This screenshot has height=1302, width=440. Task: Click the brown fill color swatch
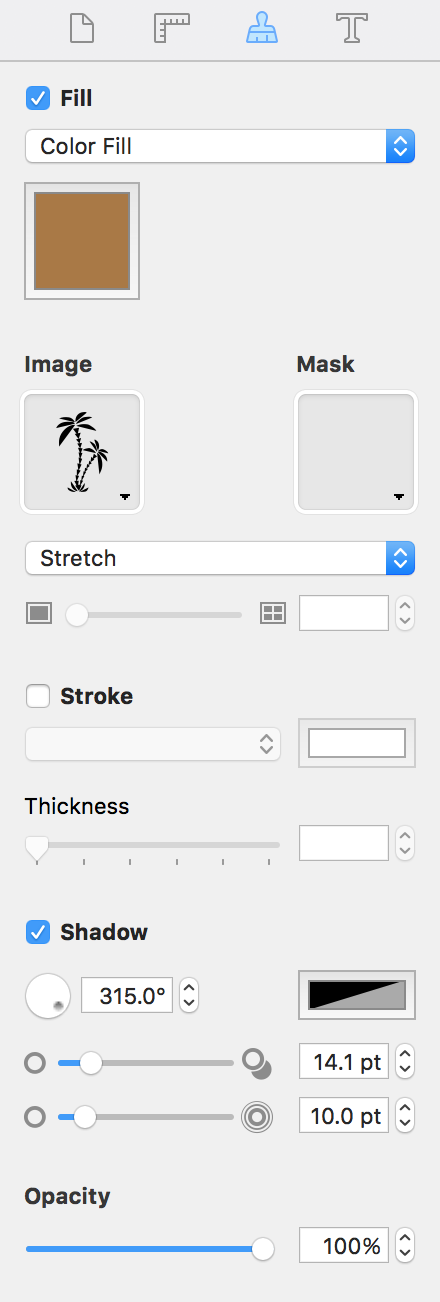pos(82,241)
